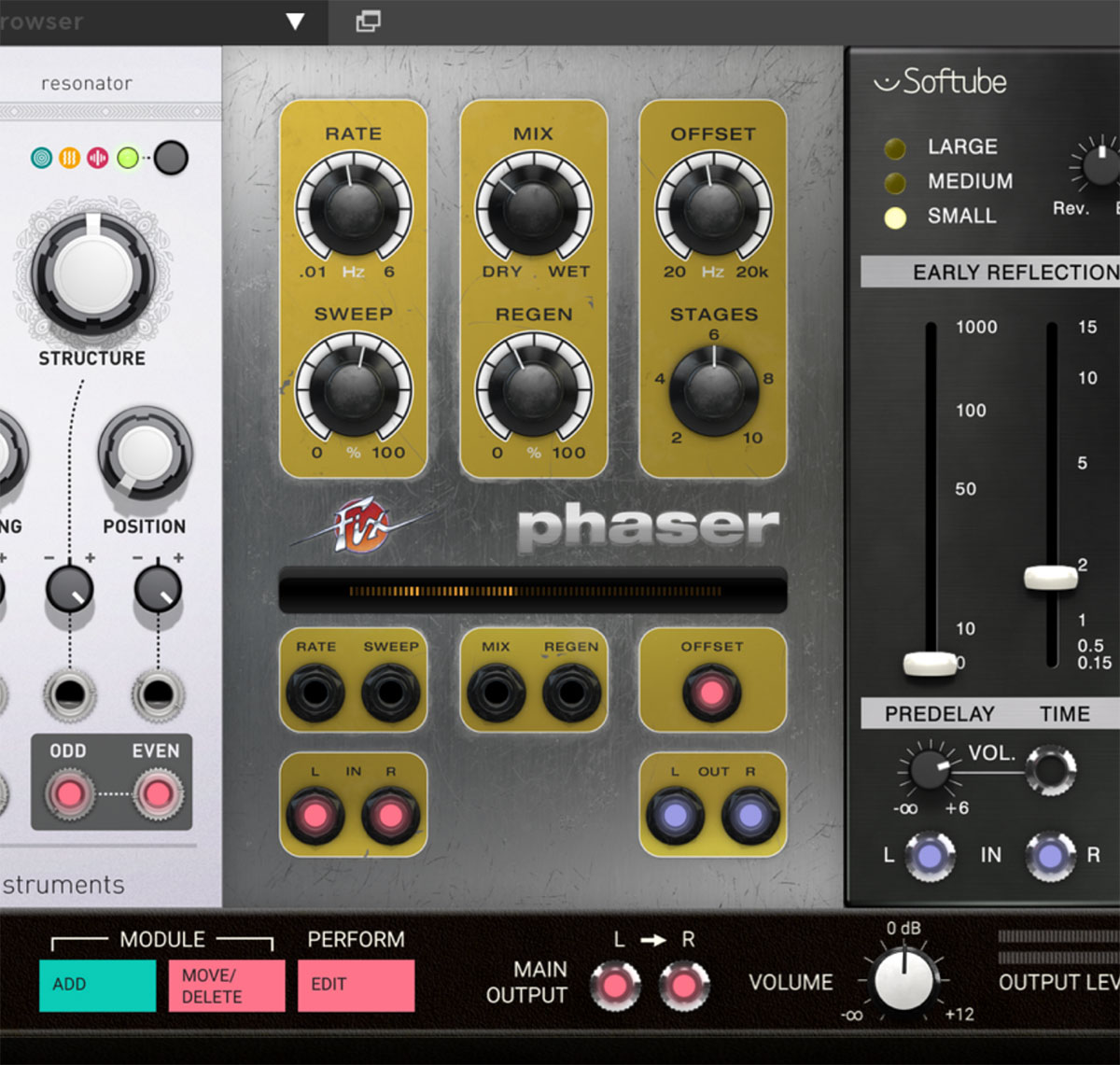1120x1065 pixels.
Task: Click the perform EDIT button
Action: 355,984
